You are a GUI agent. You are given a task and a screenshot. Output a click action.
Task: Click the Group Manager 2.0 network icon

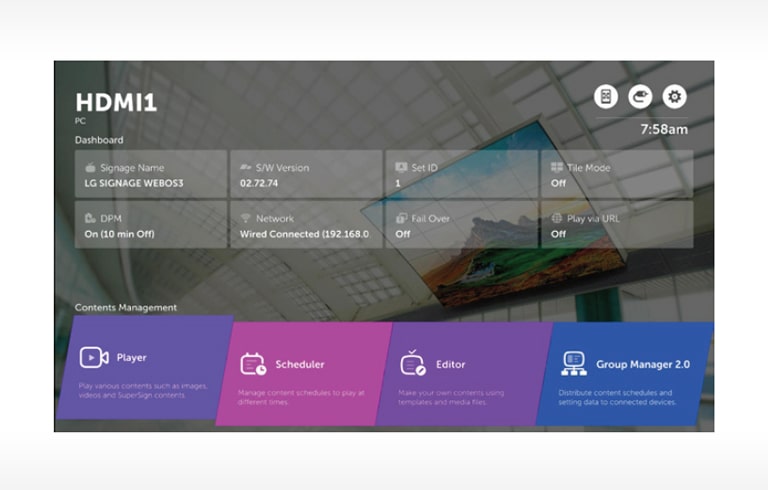pos(574,364)
